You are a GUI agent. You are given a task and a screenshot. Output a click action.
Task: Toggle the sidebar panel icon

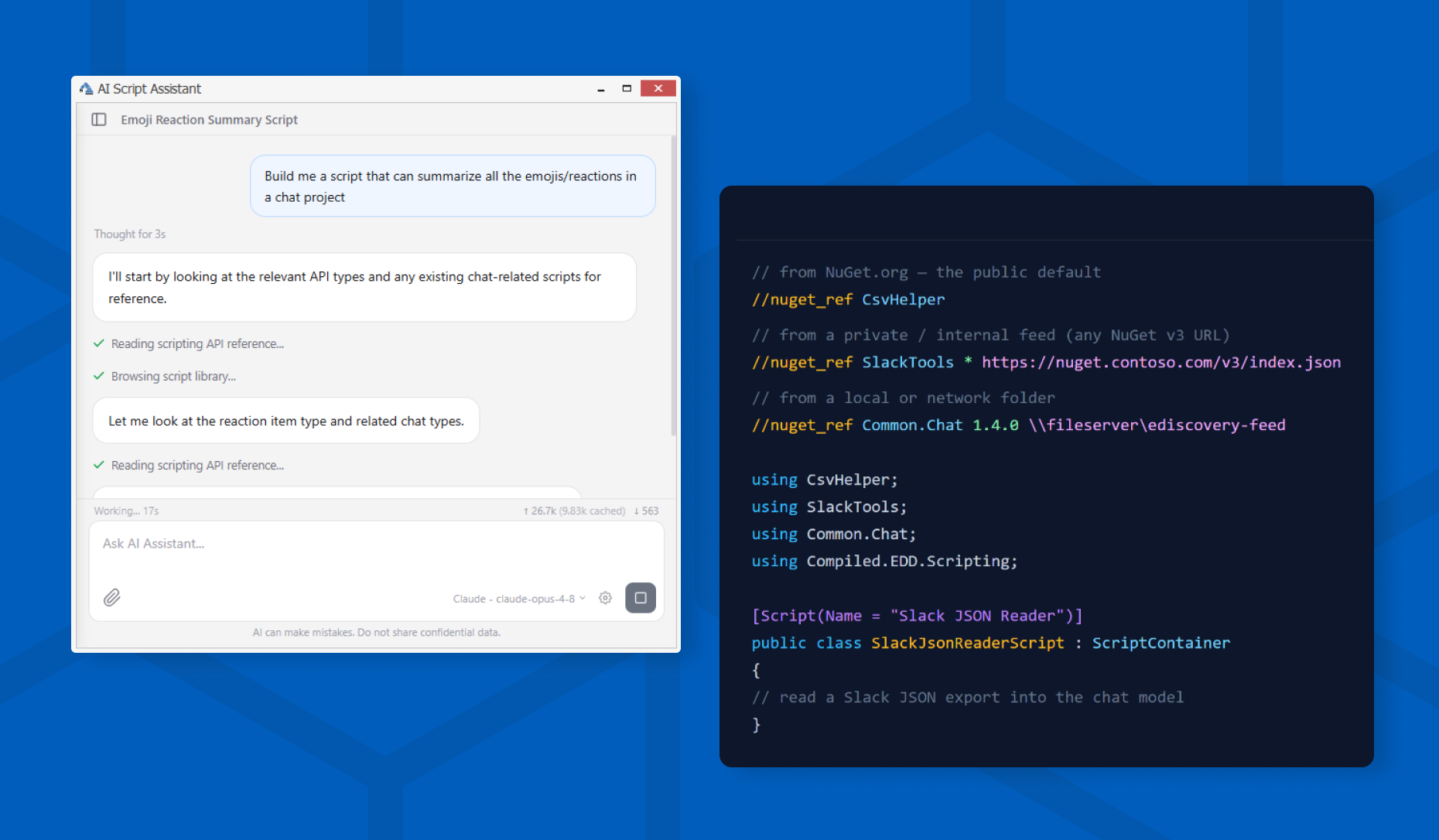[x=99, y=119]
